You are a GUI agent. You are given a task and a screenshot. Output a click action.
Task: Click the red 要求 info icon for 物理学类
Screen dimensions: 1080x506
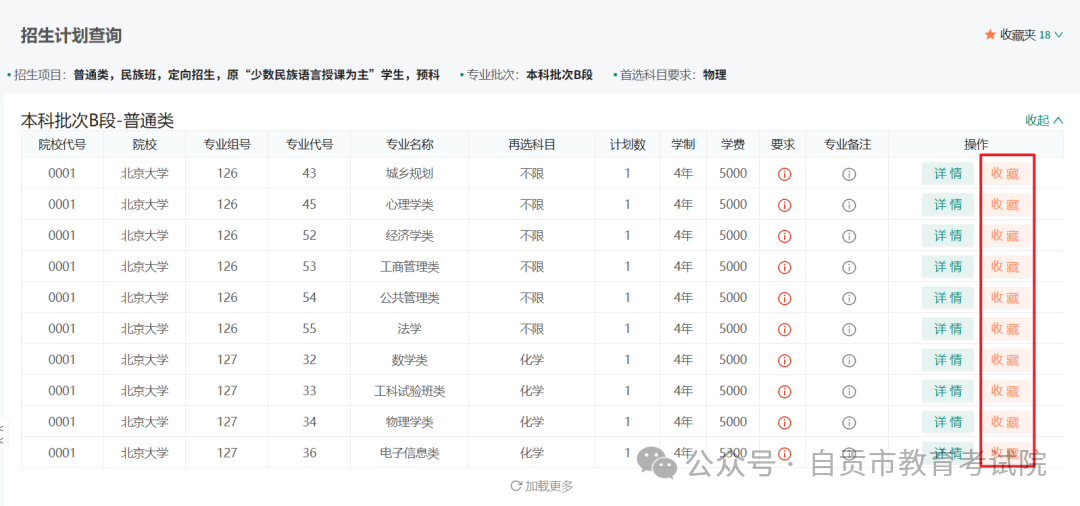[784, 422]
